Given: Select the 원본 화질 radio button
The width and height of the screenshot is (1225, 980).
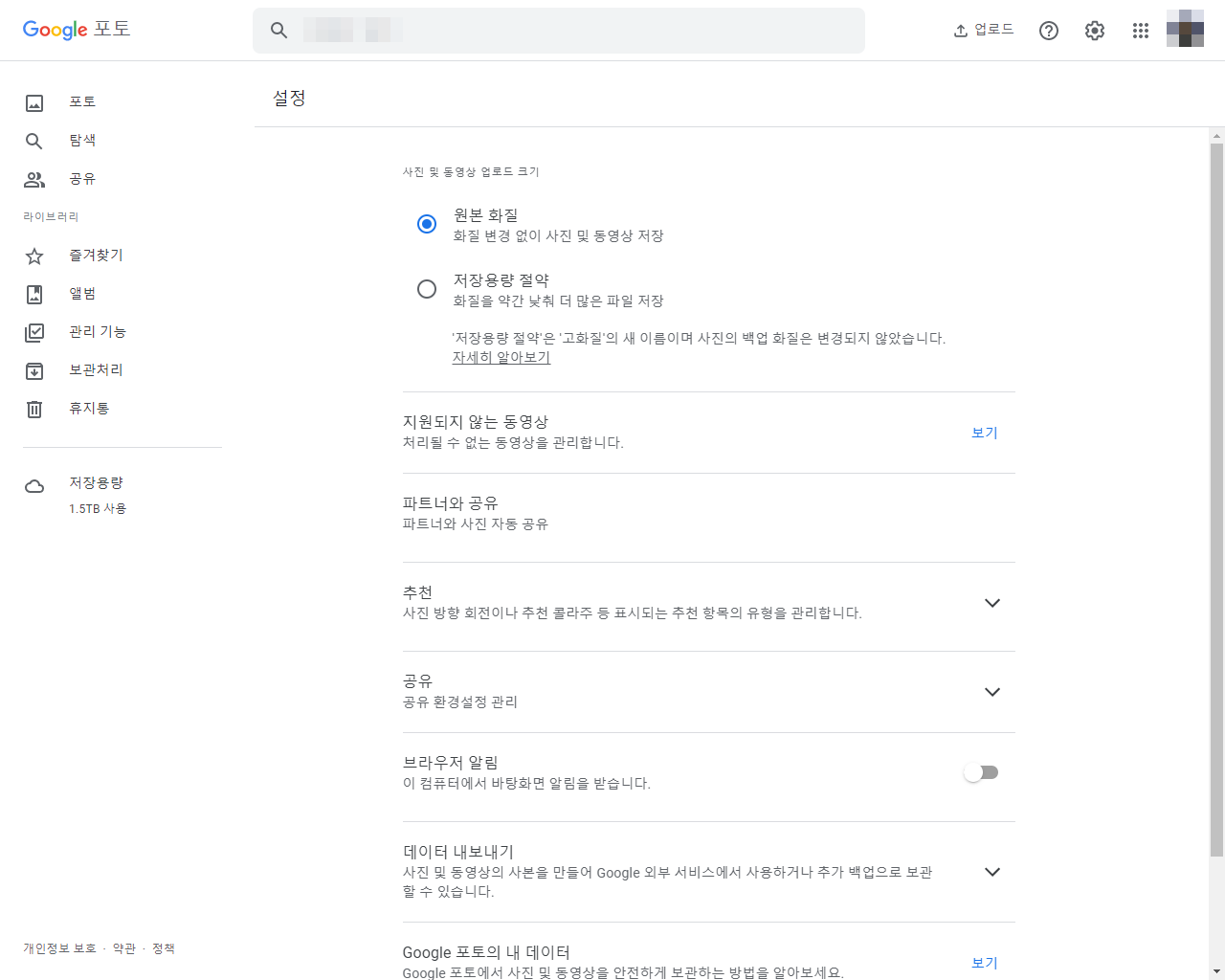Looking at the screenshot, I should [427, 224].
